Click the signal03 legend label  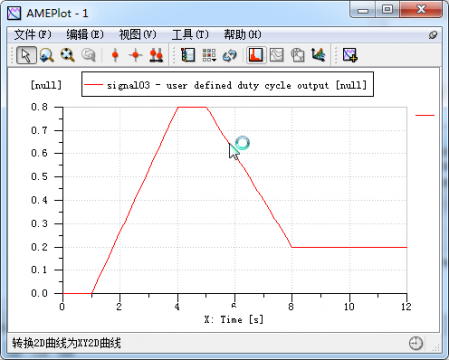[237, 85]
